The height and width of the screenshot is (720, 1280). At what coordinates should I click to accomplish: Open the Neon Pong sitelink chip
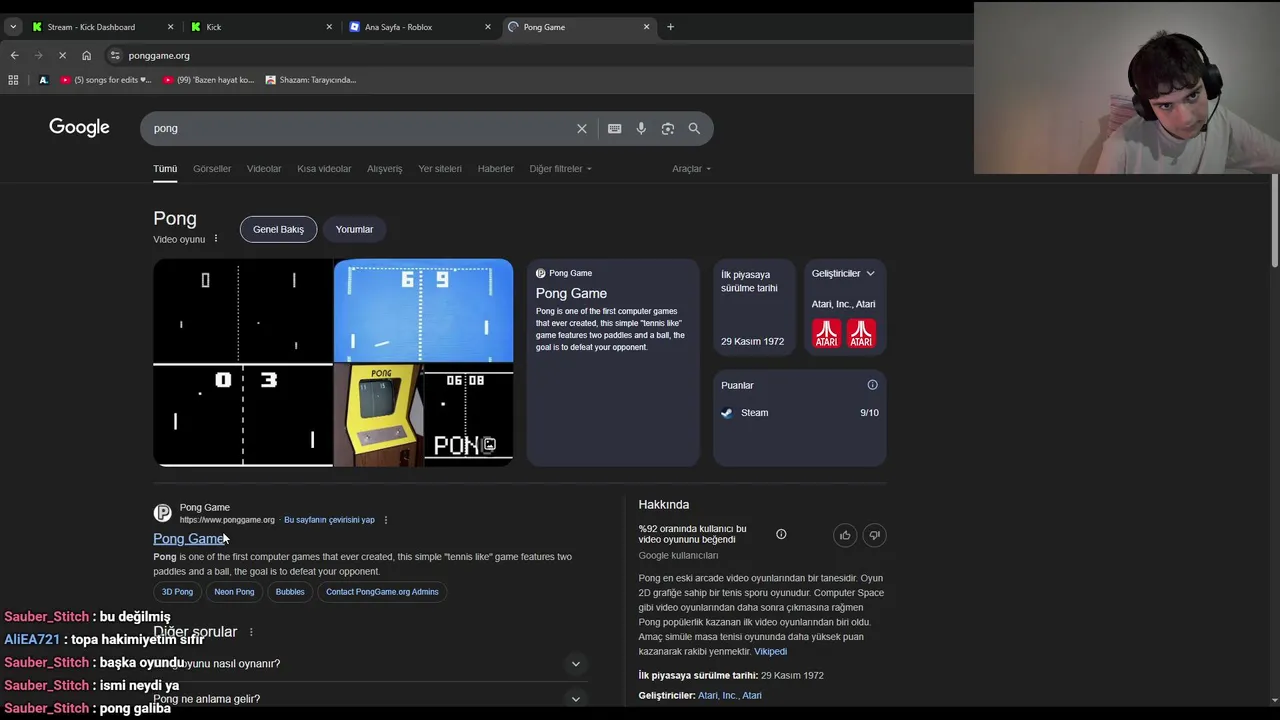tap(234, 592)
